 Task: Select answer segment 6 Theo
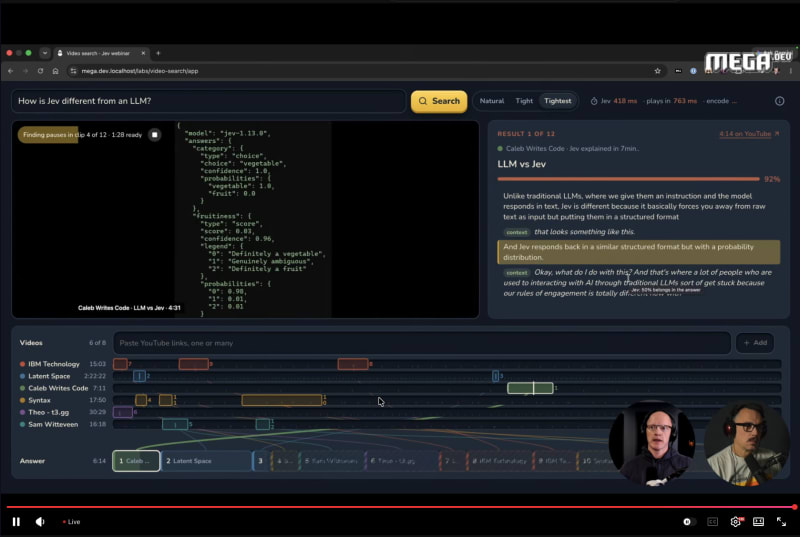[403, 461]
